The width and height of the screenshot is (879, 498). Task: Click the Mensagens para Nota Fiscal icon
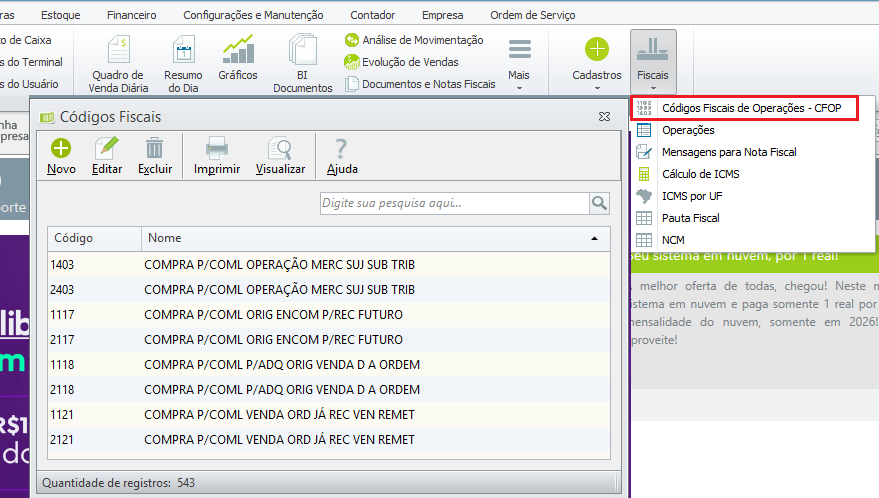click(644, 152)
